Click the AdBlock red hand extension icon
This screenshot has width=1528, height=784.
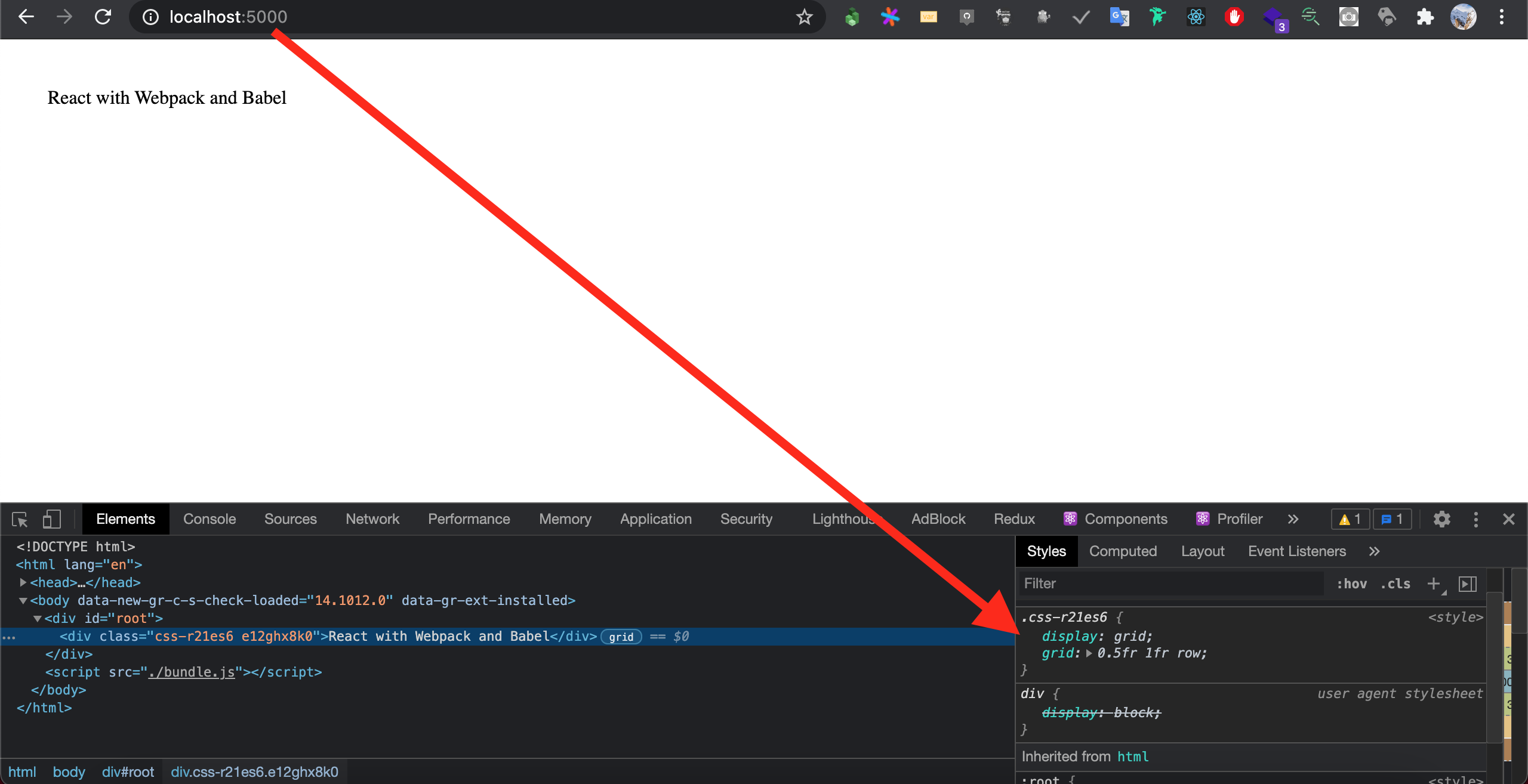pyautogui.click(x=1234, y=17)
